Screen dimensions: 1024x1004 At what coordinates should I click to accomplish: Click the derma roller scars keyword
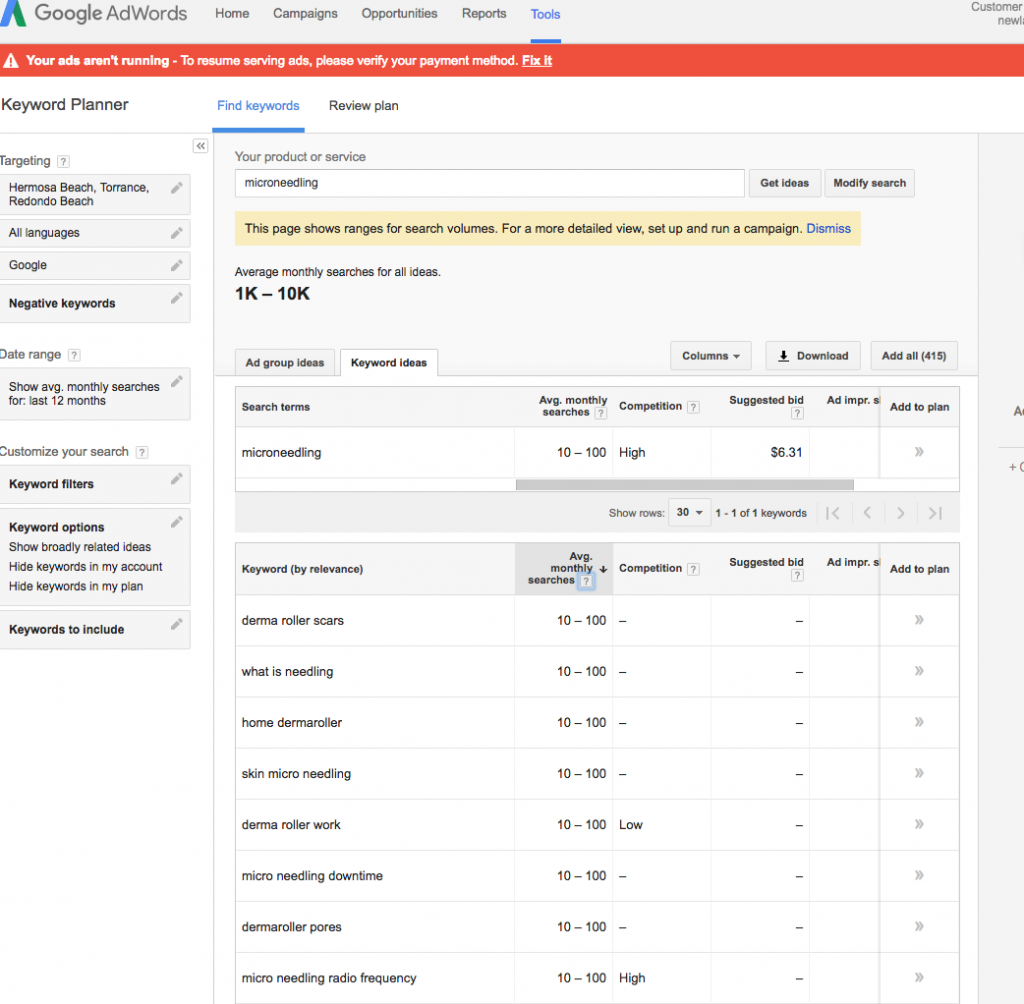coord(293,621)
